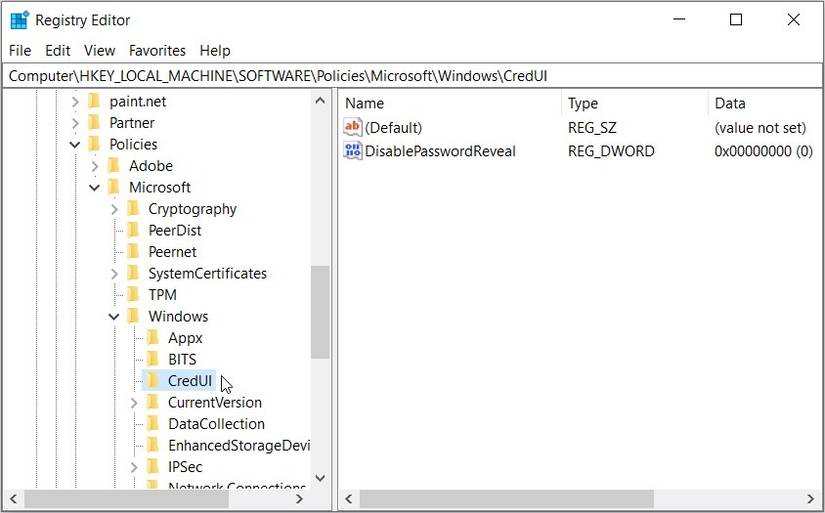Open the Edit menu
Screen dimensions: 825x513
pyautogui.click(x=57, y=51)
